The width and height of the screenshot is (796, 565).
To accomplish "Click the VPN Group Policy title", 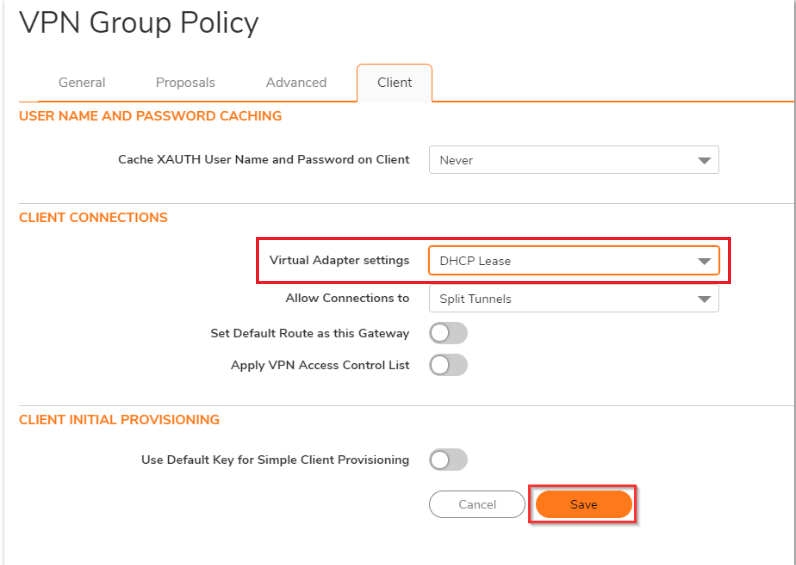I will pos(139,23).
